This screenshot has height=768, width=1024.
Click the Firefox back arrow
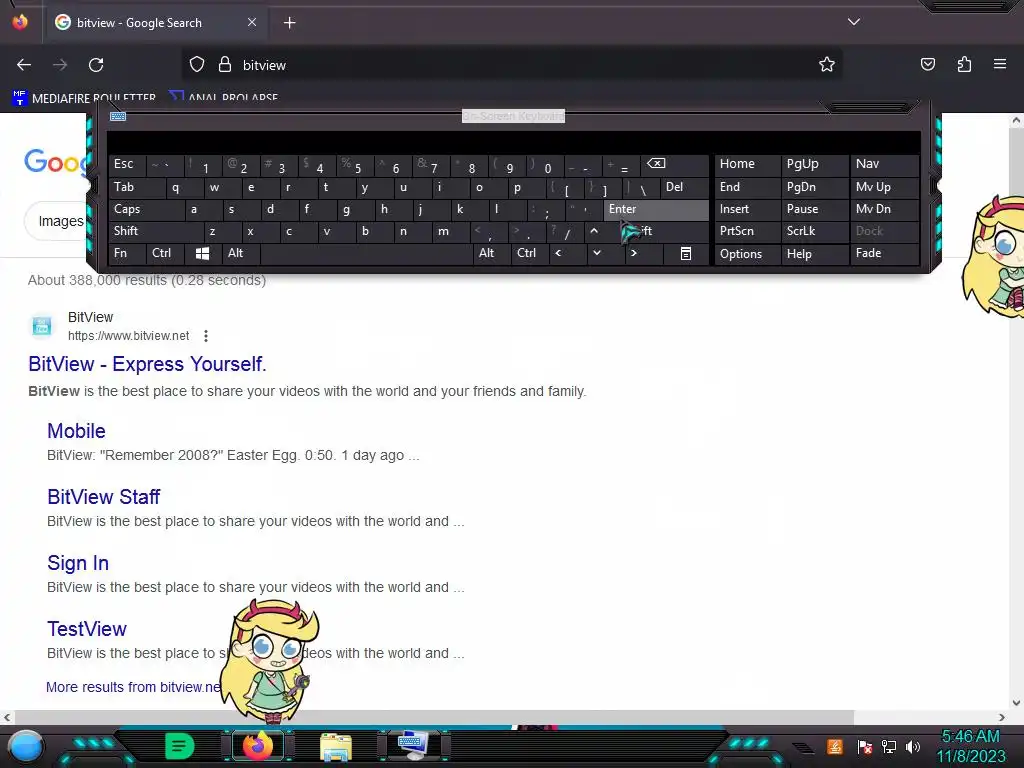click(24, 65)
